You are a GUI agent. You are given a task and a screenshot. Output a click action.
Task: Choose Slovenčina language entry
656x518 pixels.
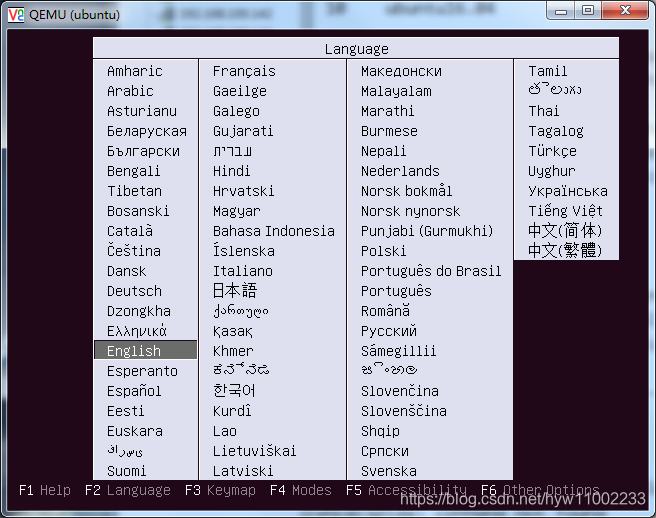point(400,391)
